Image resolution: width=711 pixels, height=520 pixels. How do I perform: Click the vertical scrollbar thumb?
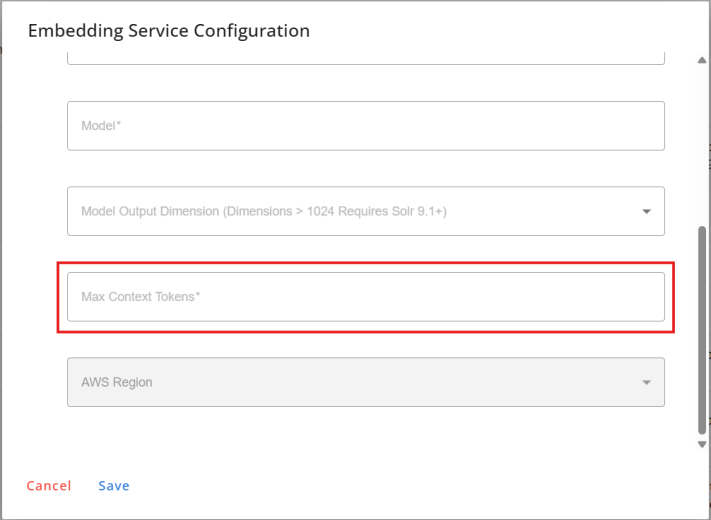click(x=702, y=330)
